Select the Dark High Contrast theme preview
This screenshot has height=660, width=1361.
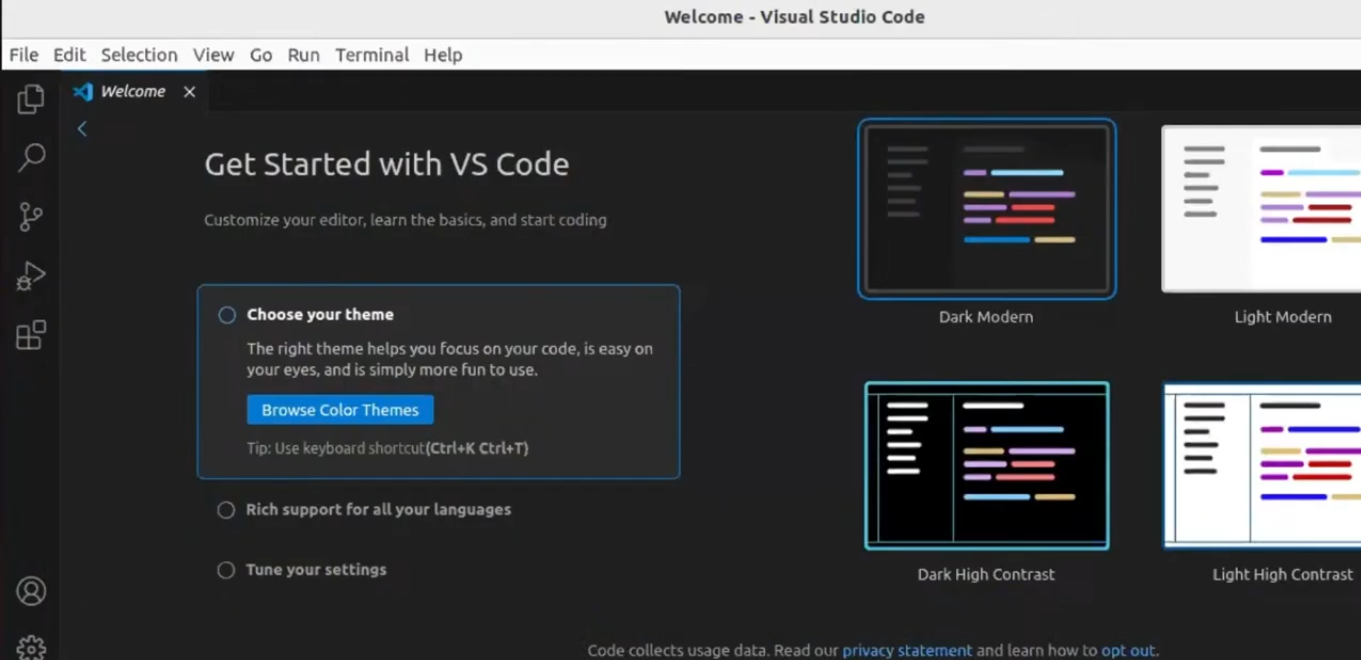(x=987, y=466)
